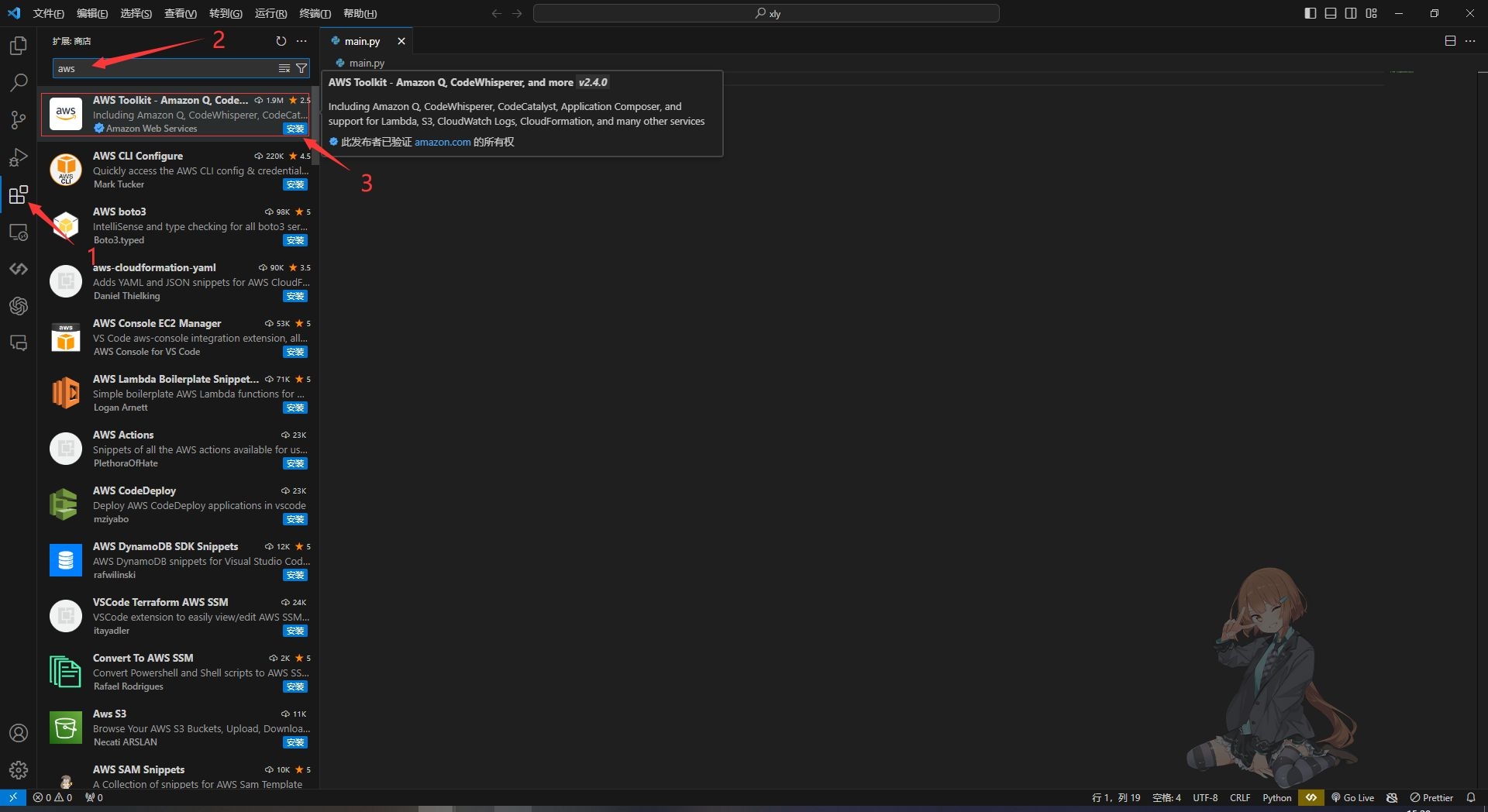The image size is (1488, 812).
Task: Toggle primary side bar visibility
Action: point(1310,13)
